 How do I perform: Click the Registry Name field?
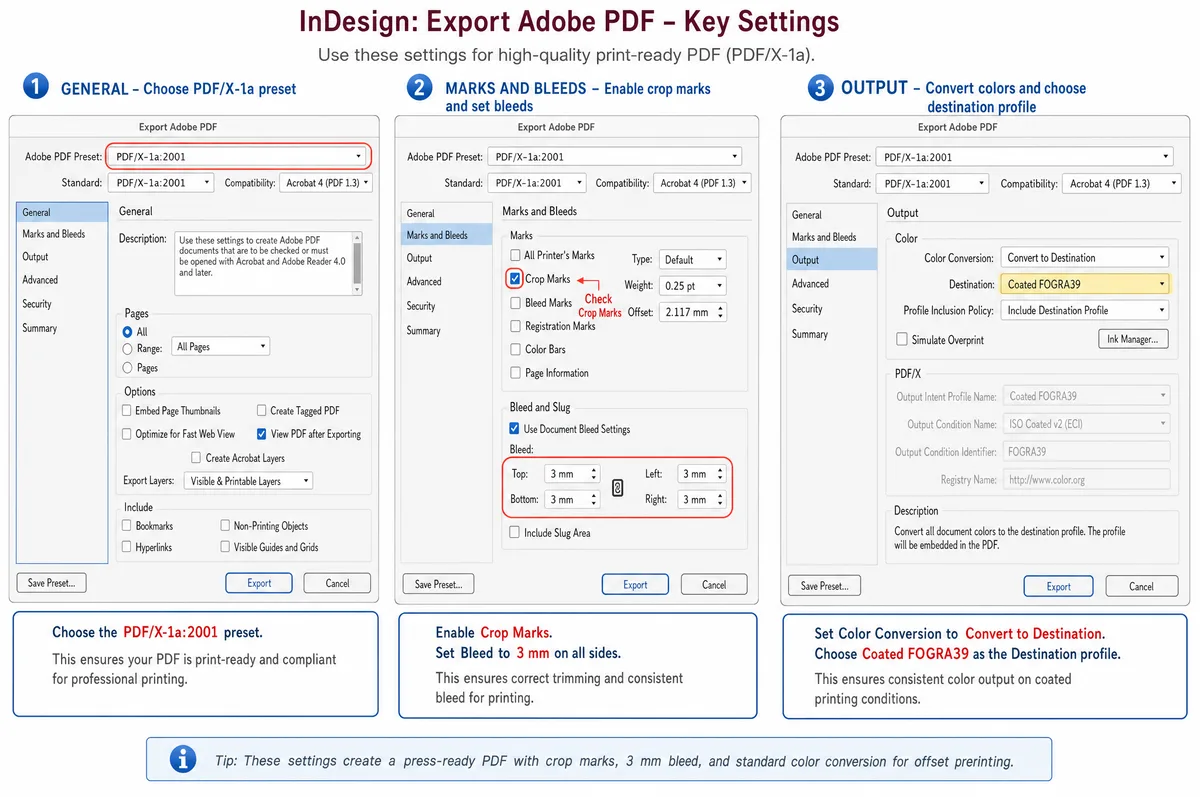[1086, 480]
